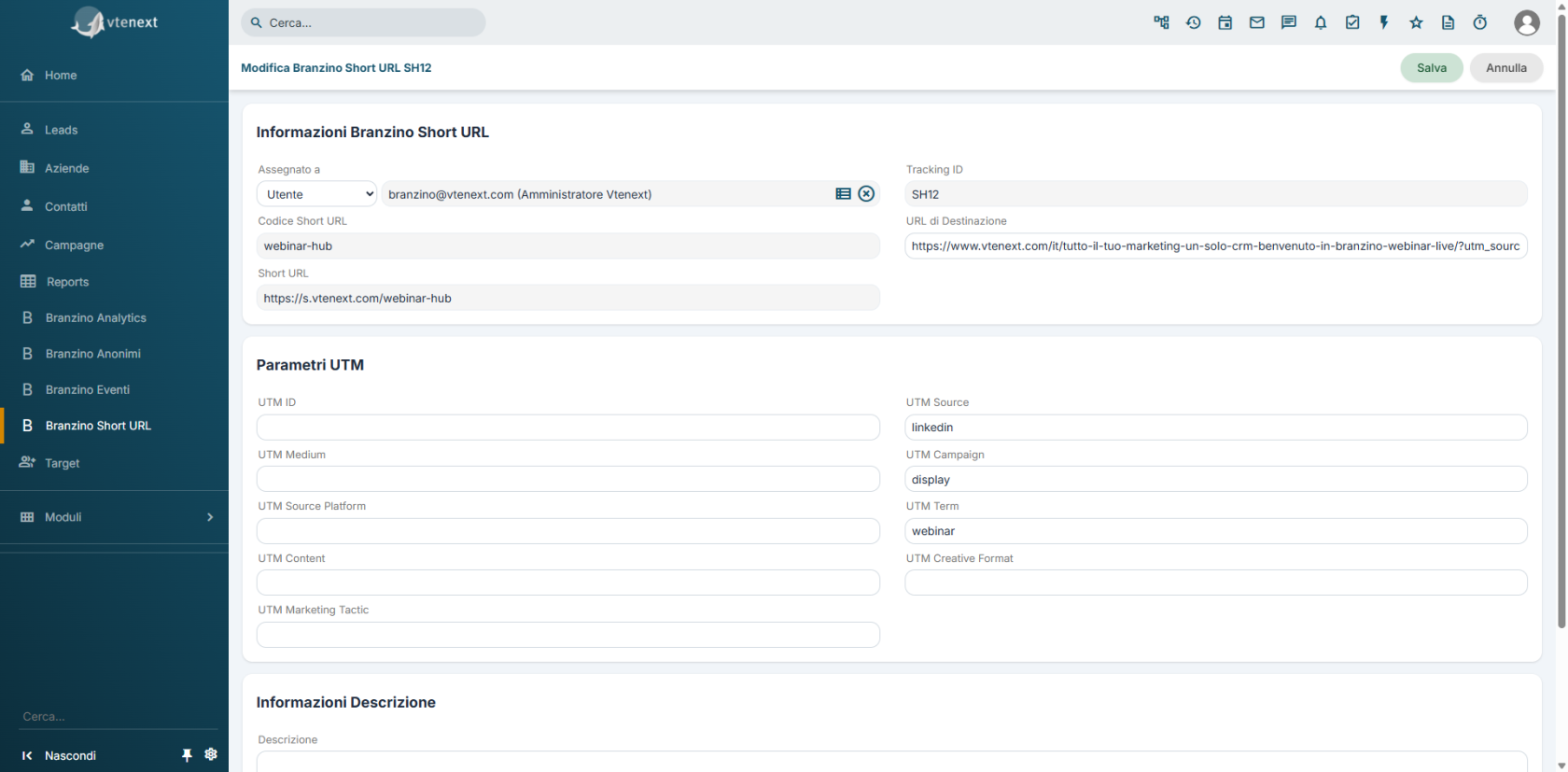This screenshot has height=772, width=1568.
Task: Expand the Moduli menu chevron
Action: 210,517
